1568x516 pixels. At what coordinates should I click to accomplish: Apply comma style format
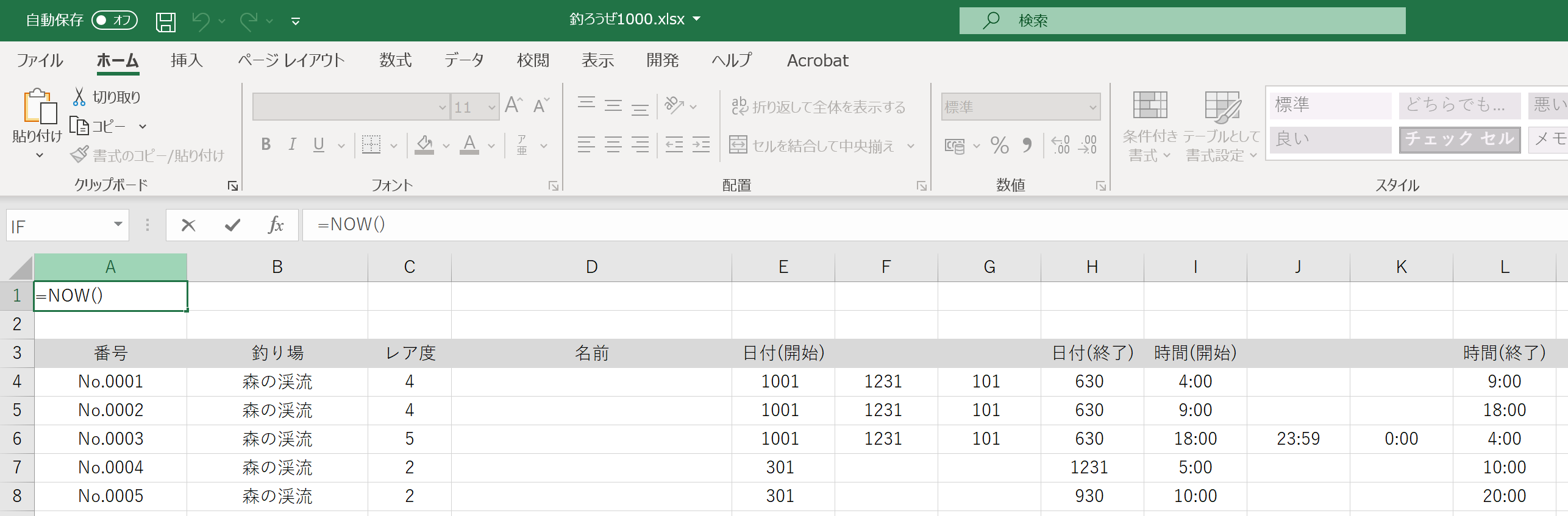(x=1028, y=145)
